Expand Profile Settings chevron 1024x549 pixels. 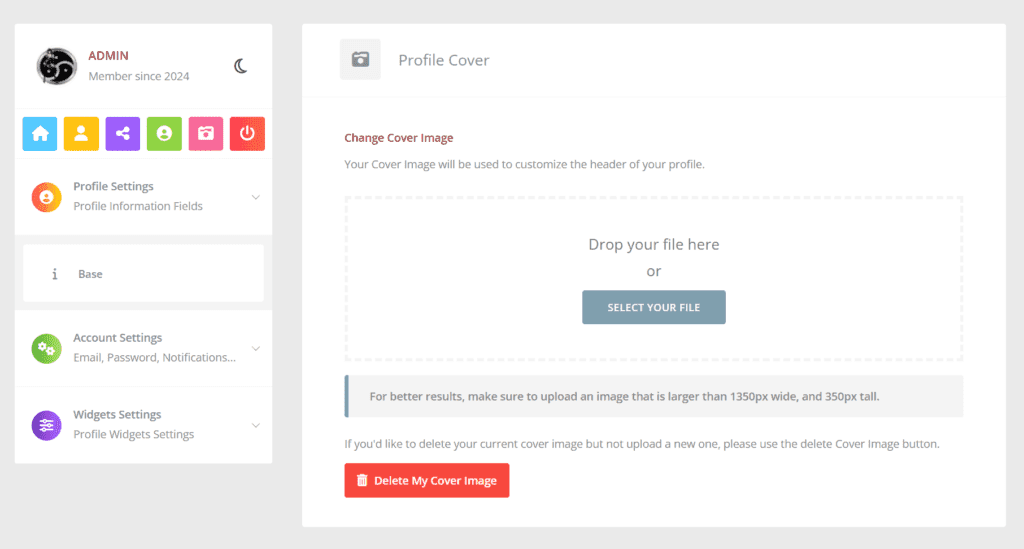[x=256, y=197]
